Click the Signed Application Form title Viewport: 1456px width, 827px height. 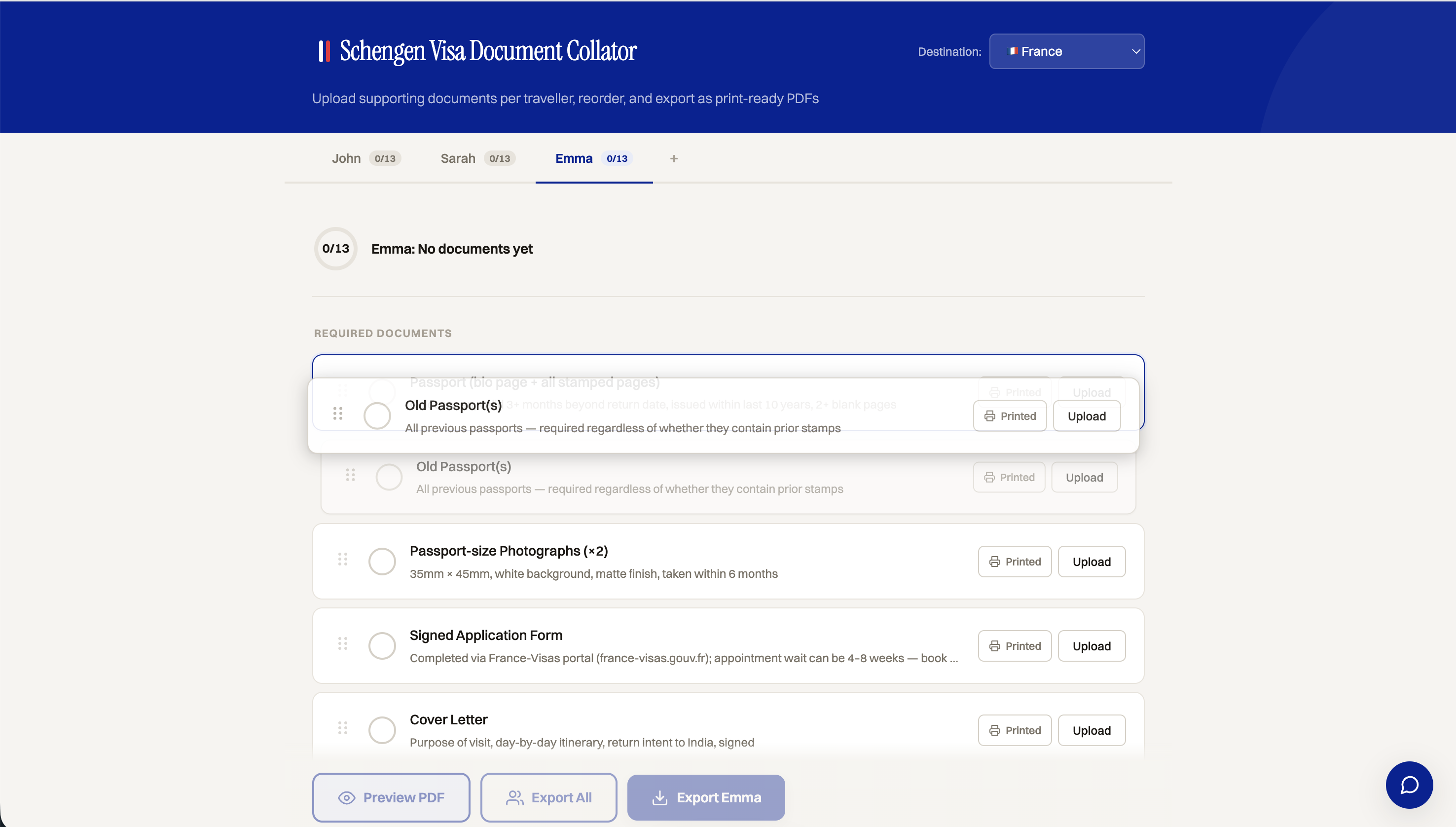tap(486, 635)
